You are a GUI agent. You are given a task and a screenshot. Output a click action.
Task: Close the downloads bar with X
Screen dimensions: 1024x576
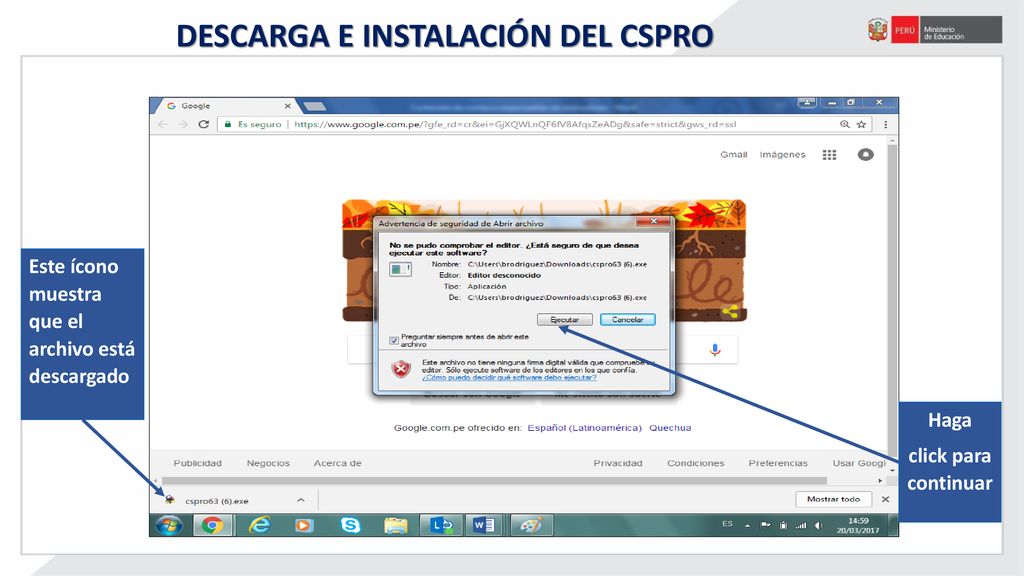[x=886, y=499]
